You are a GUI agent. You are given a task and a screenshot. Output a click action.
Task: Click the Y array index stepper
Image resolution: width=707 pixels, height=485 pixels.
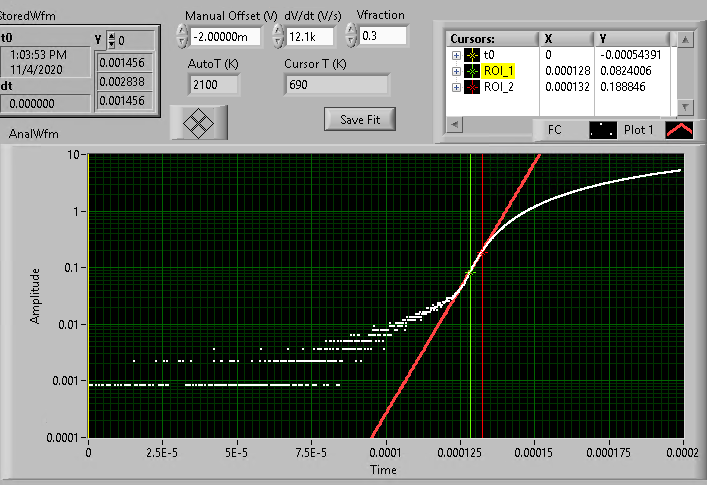click(x=112, y=41)
